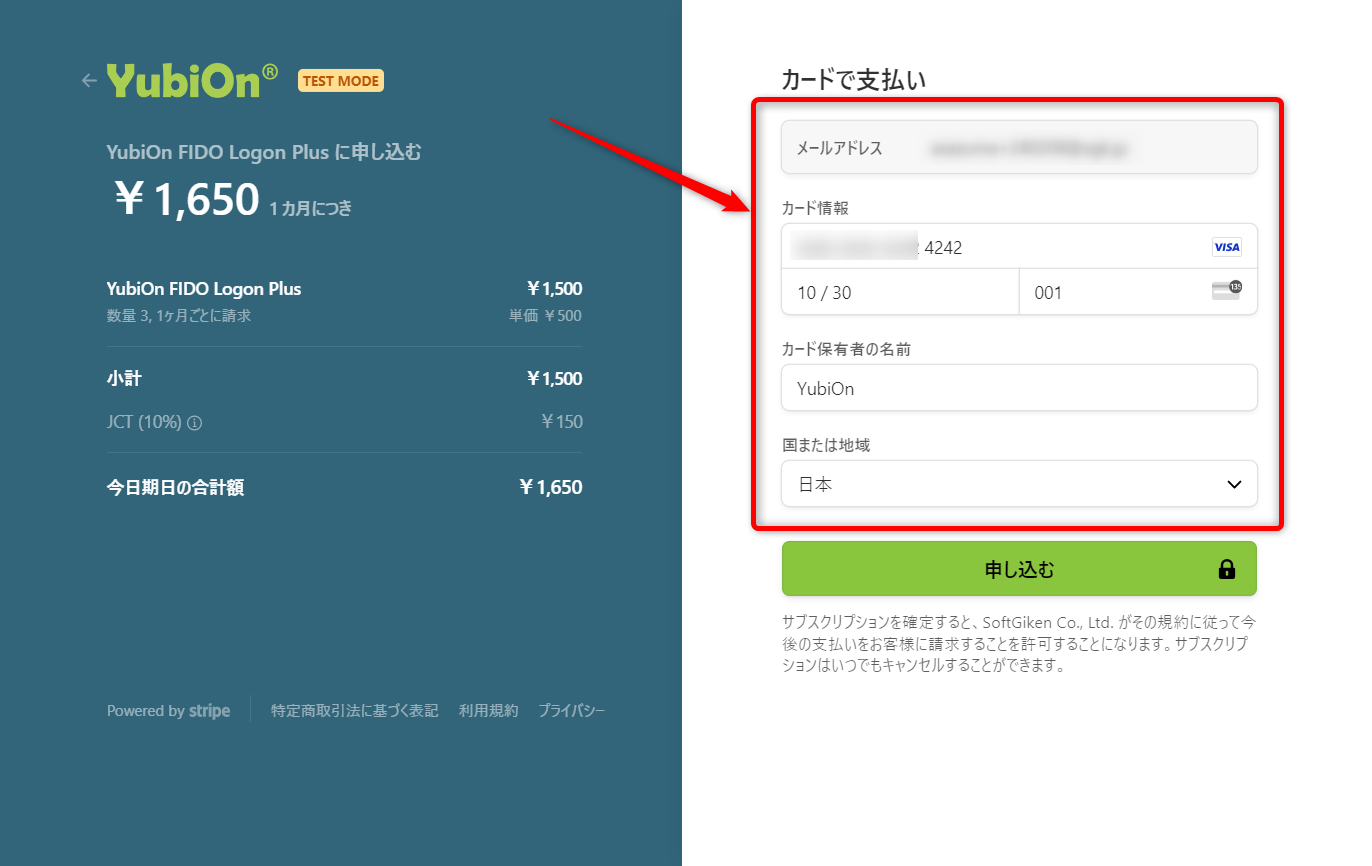Click the メールアドレス email field
The image size is (1372, 866).
[1019, 148]
